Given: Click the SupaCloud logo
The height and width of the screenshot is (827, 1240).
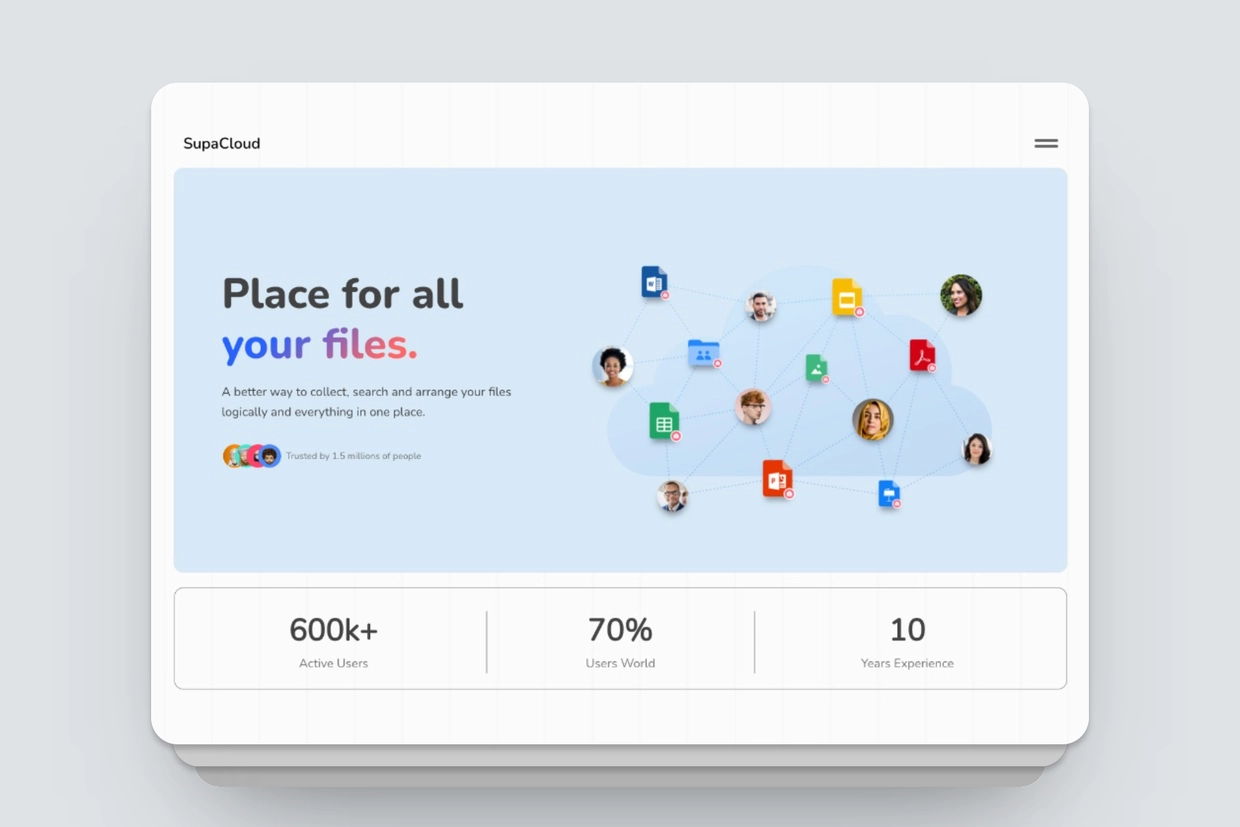Looking at the screenshot, I should click(x=221, y=143).
